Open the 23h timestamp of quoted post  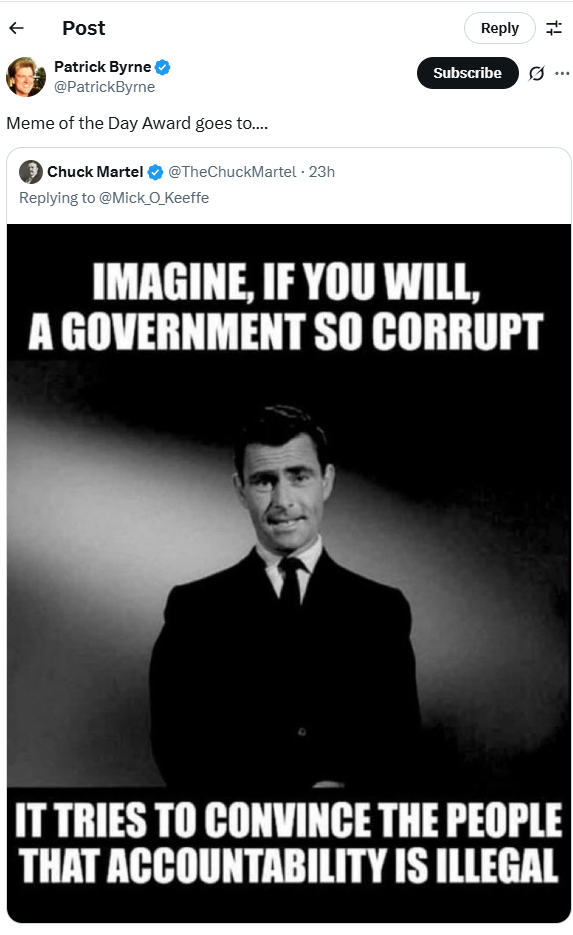(x=322, y=172)
